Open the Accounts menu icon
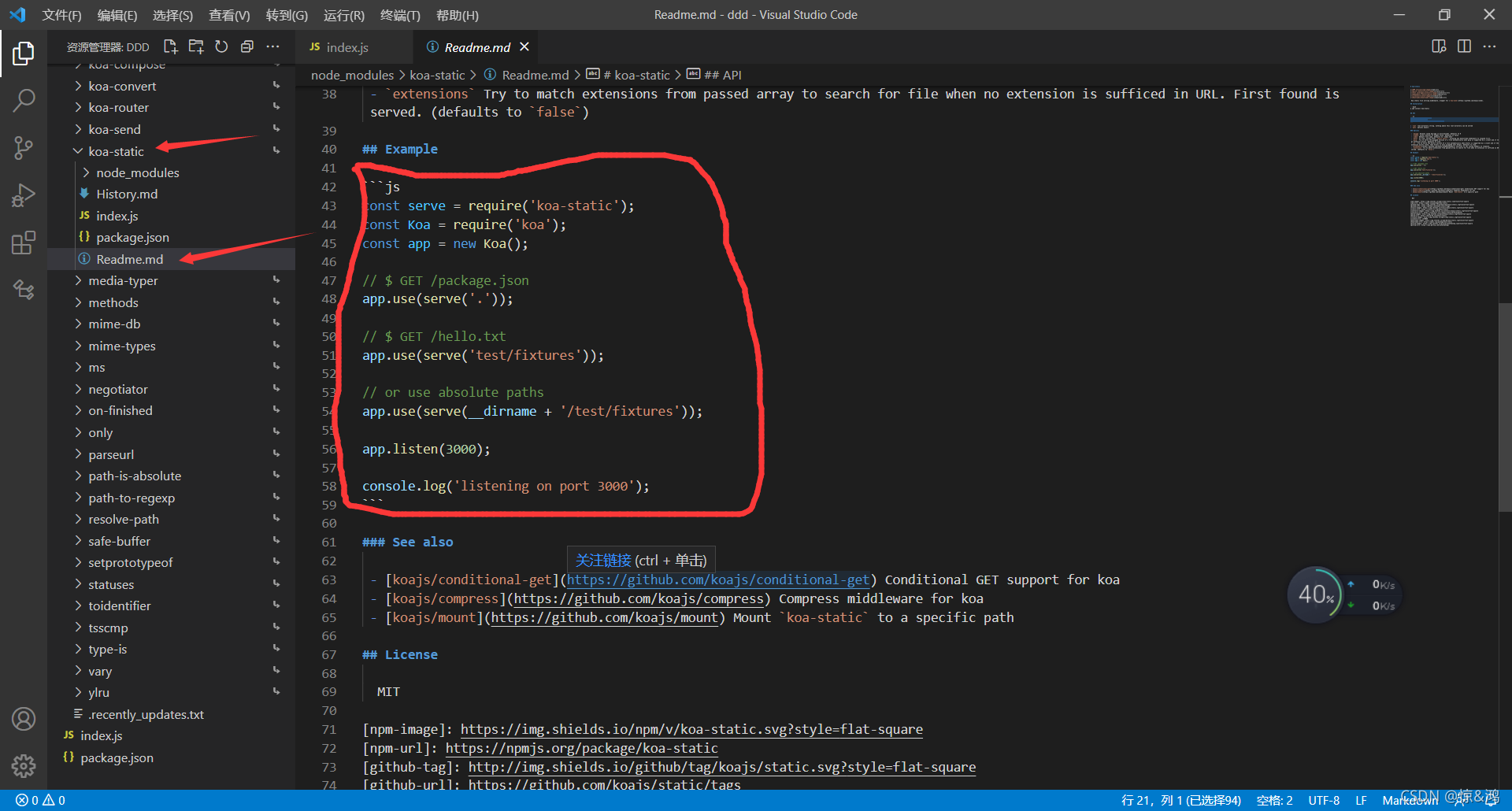 (24, 718)
